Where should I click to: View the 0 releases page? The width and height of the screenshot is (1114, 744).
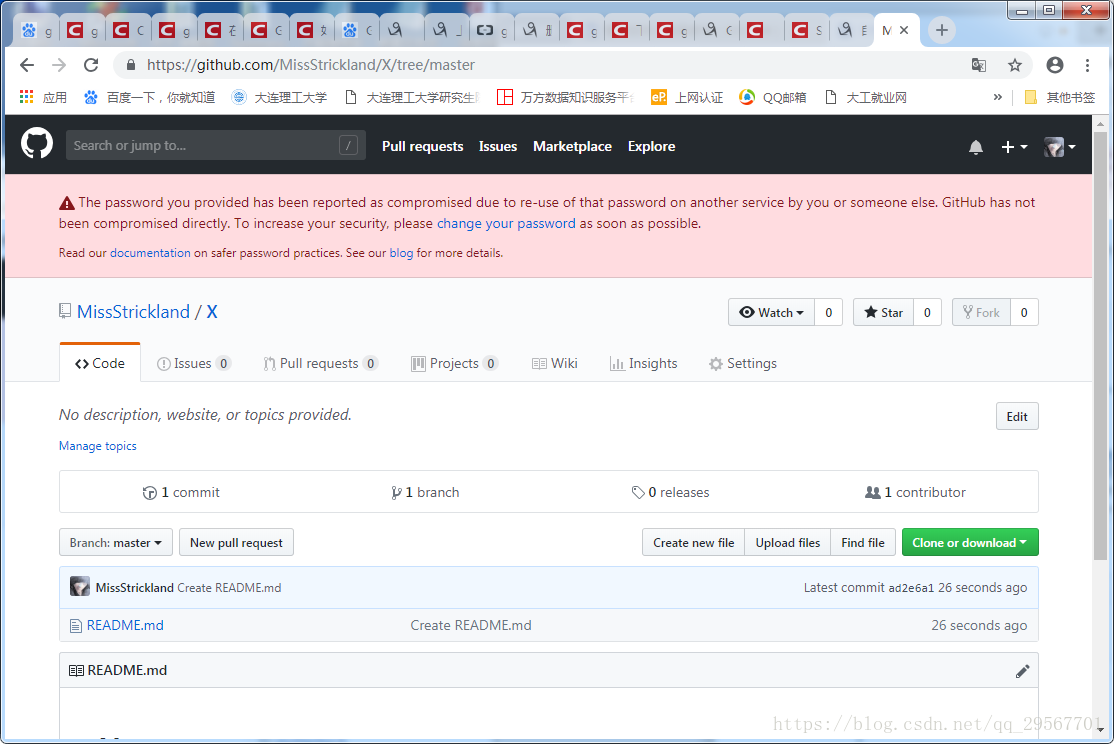tap(670, 492)
